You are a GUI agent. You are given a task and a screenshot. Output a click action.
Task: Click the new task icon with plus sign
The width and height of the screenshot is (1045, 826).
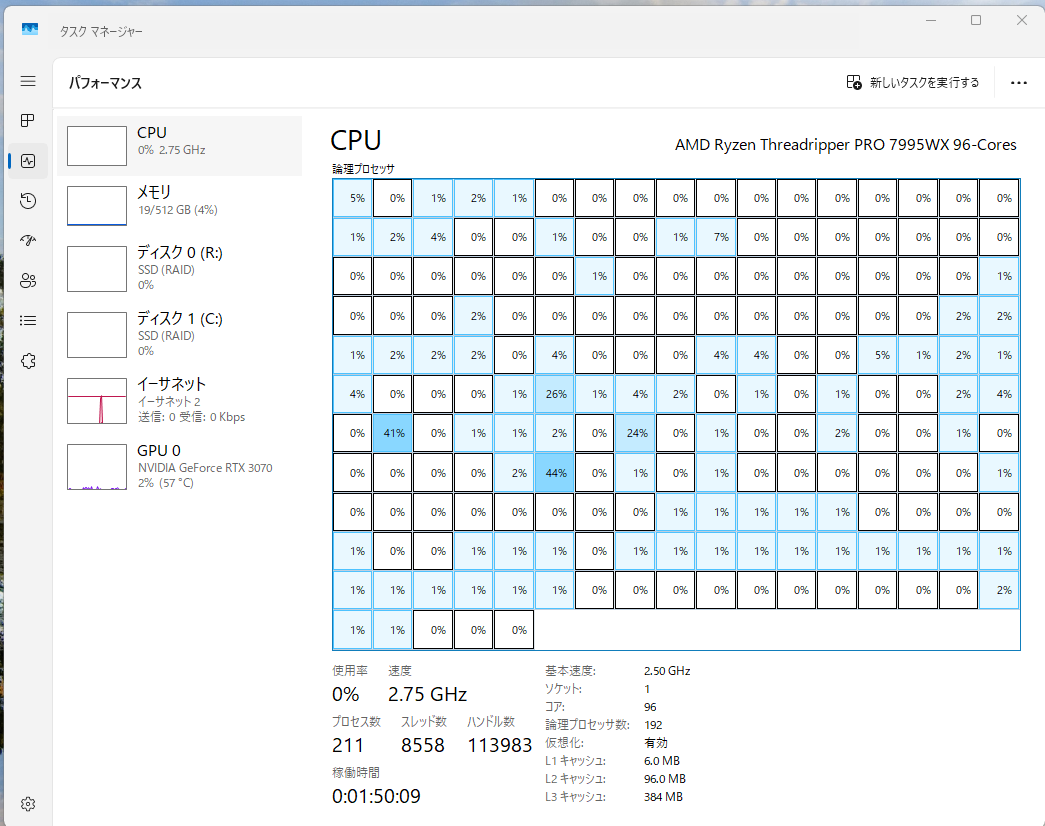pos(854,82)
